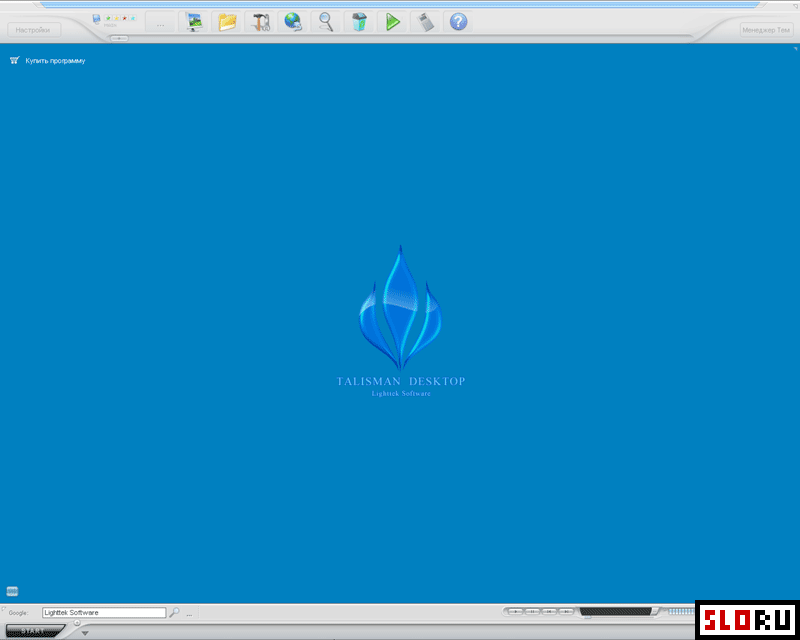Click the small computer icon near the stars

[x=96, y=19]
